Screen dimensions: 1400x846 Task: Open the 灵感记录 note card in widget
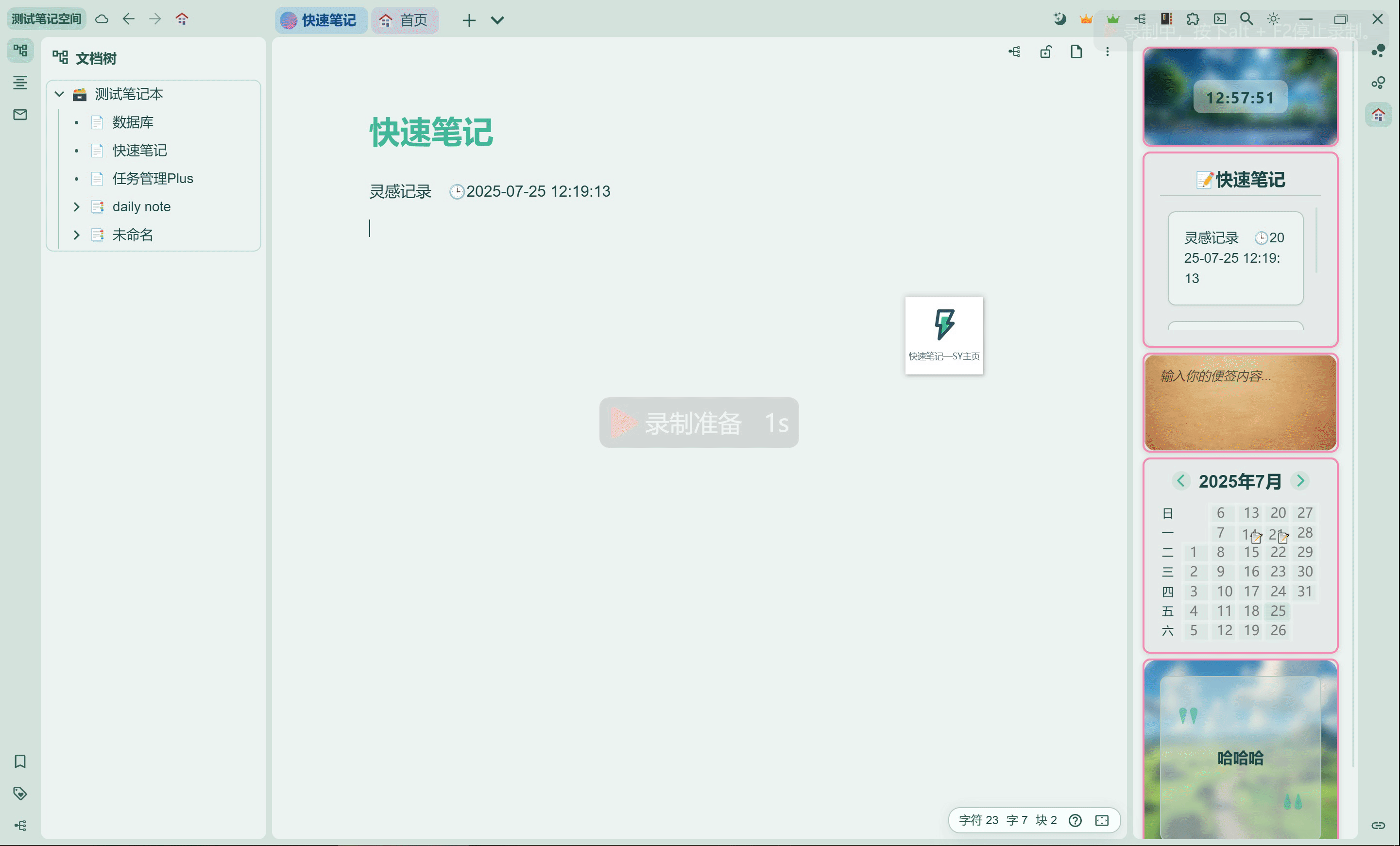[x=1235, y=258]
